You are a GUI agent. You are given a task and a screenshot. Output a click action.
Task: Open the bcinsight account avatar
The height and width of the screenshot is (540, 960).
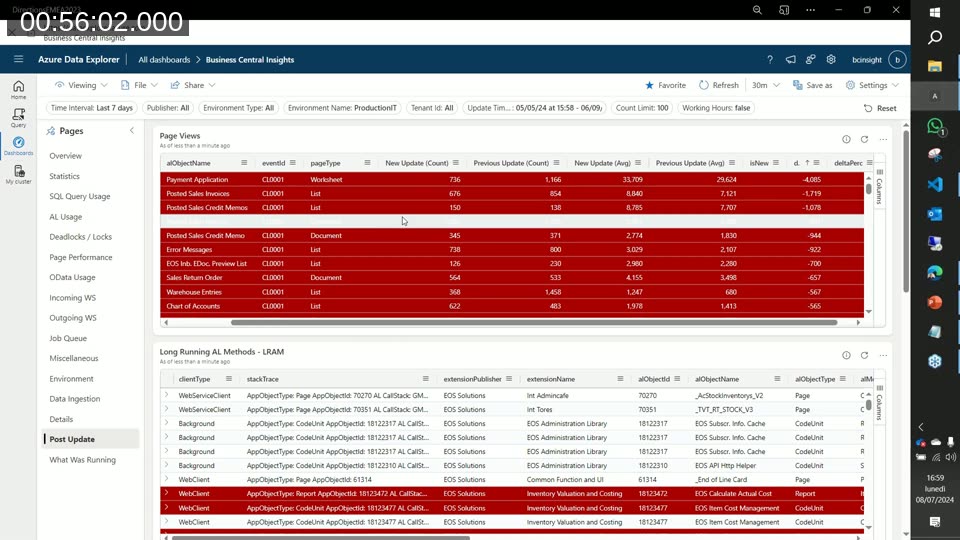[x=897, y=59]
